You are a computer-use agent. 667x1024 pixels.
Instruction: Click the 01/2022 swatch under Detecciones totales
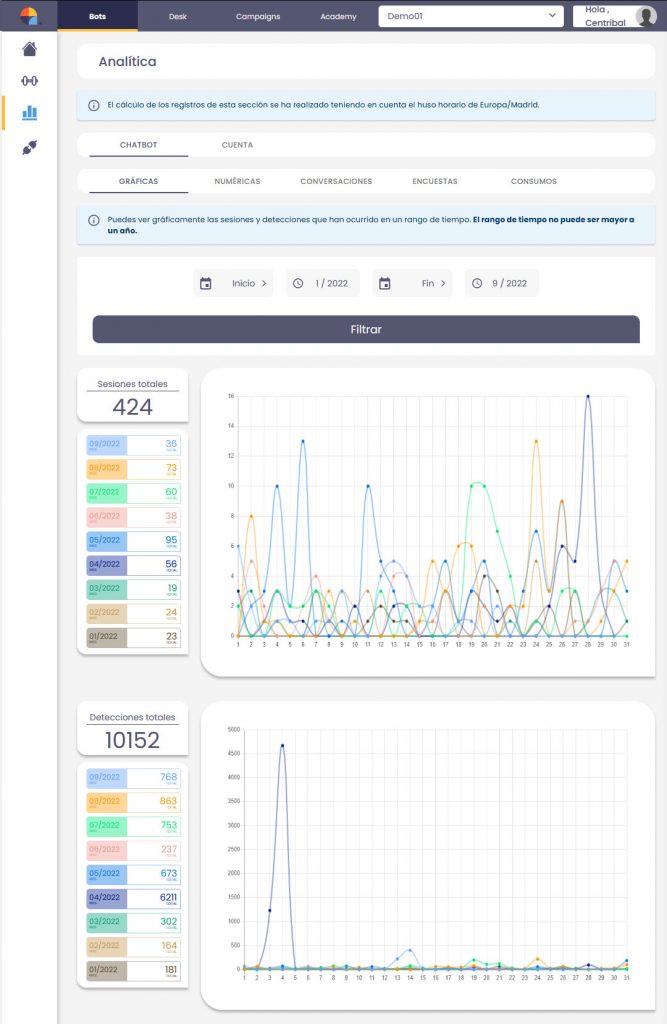tap(104, 970)
